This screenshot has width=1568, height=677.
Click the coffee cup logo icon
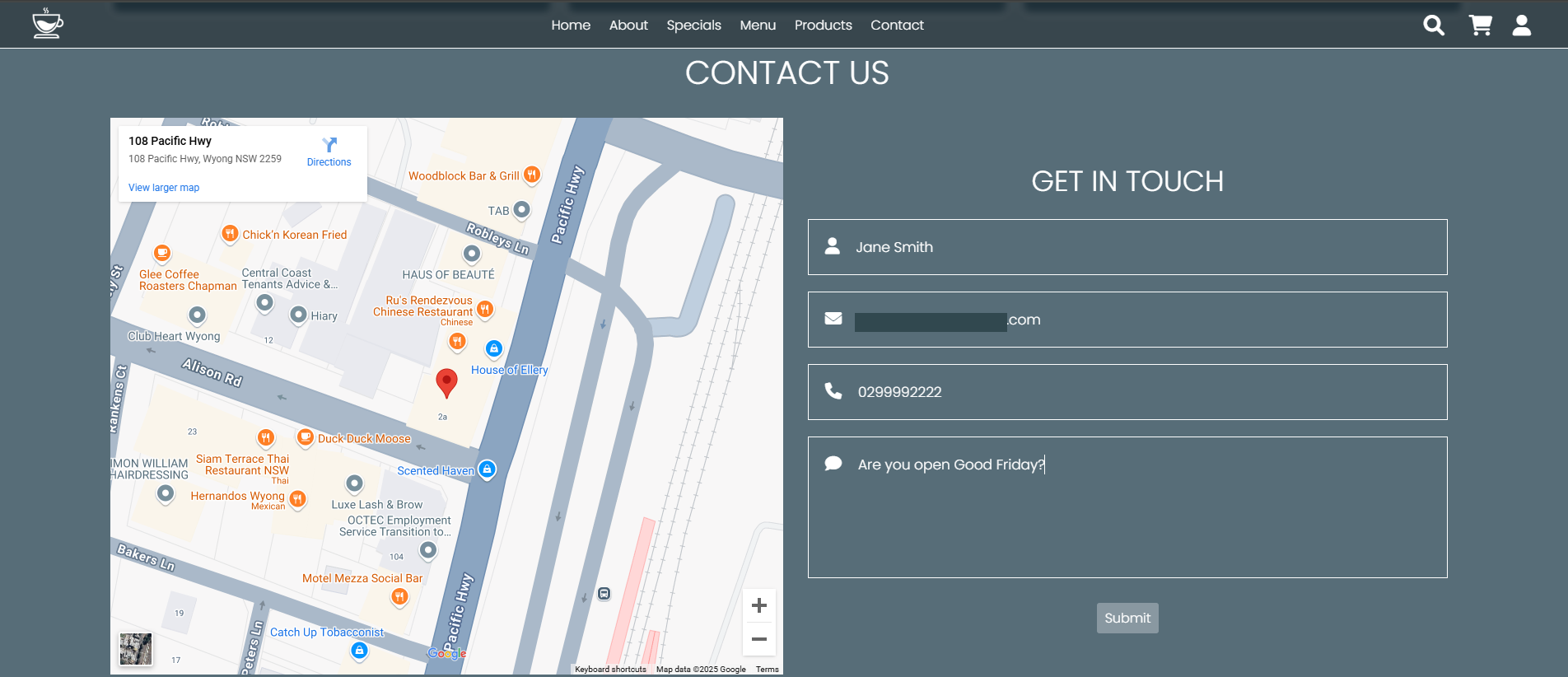point(47,24)
